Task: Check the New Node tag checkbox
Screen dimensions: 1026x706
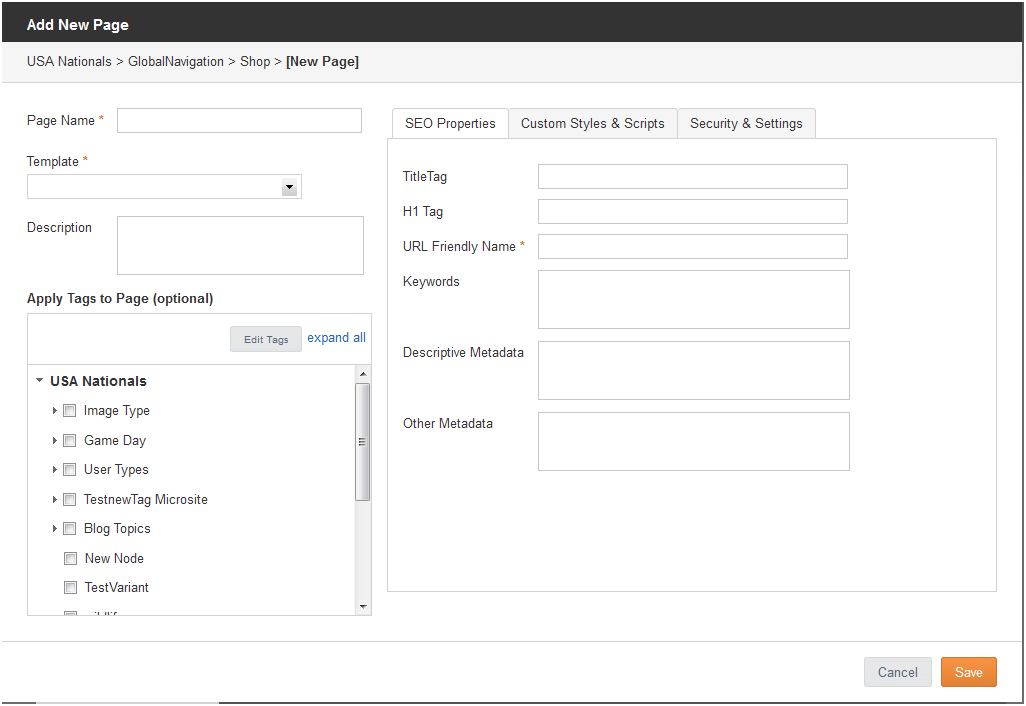Action: tap(70, 558)
